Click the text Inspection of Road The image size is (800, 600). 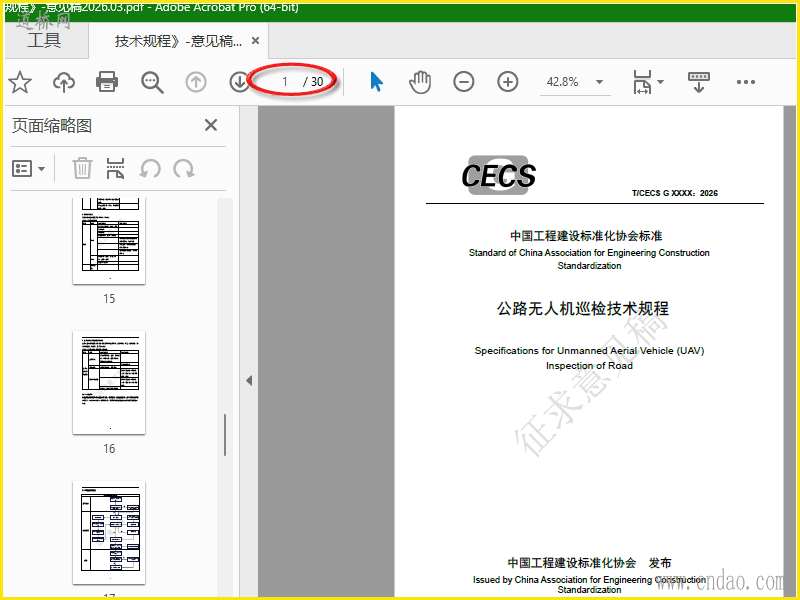pos(589,365)
